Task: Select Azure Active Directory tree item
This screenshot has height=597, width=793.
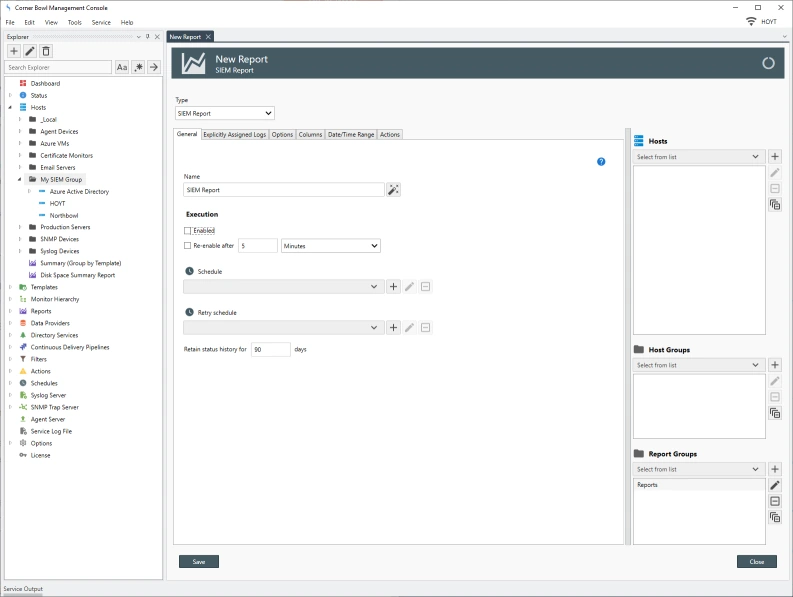Action: [79, 192]
